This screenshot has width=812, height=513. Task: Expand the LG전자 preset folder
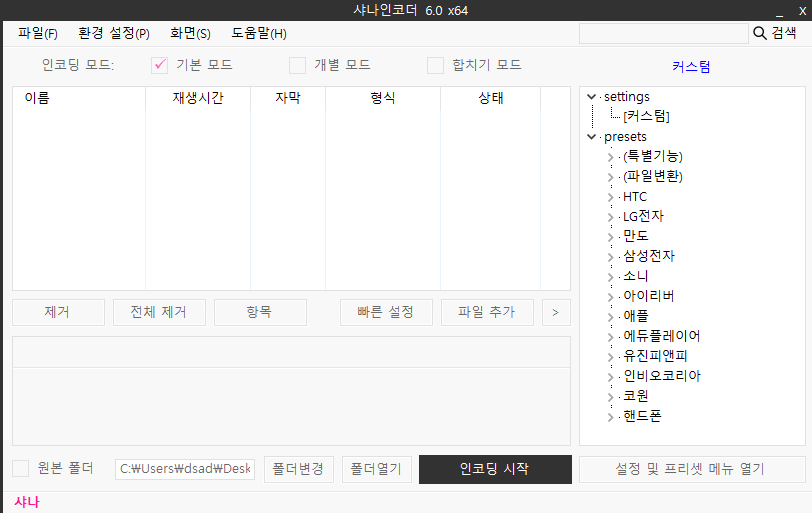tap(611, 217)
